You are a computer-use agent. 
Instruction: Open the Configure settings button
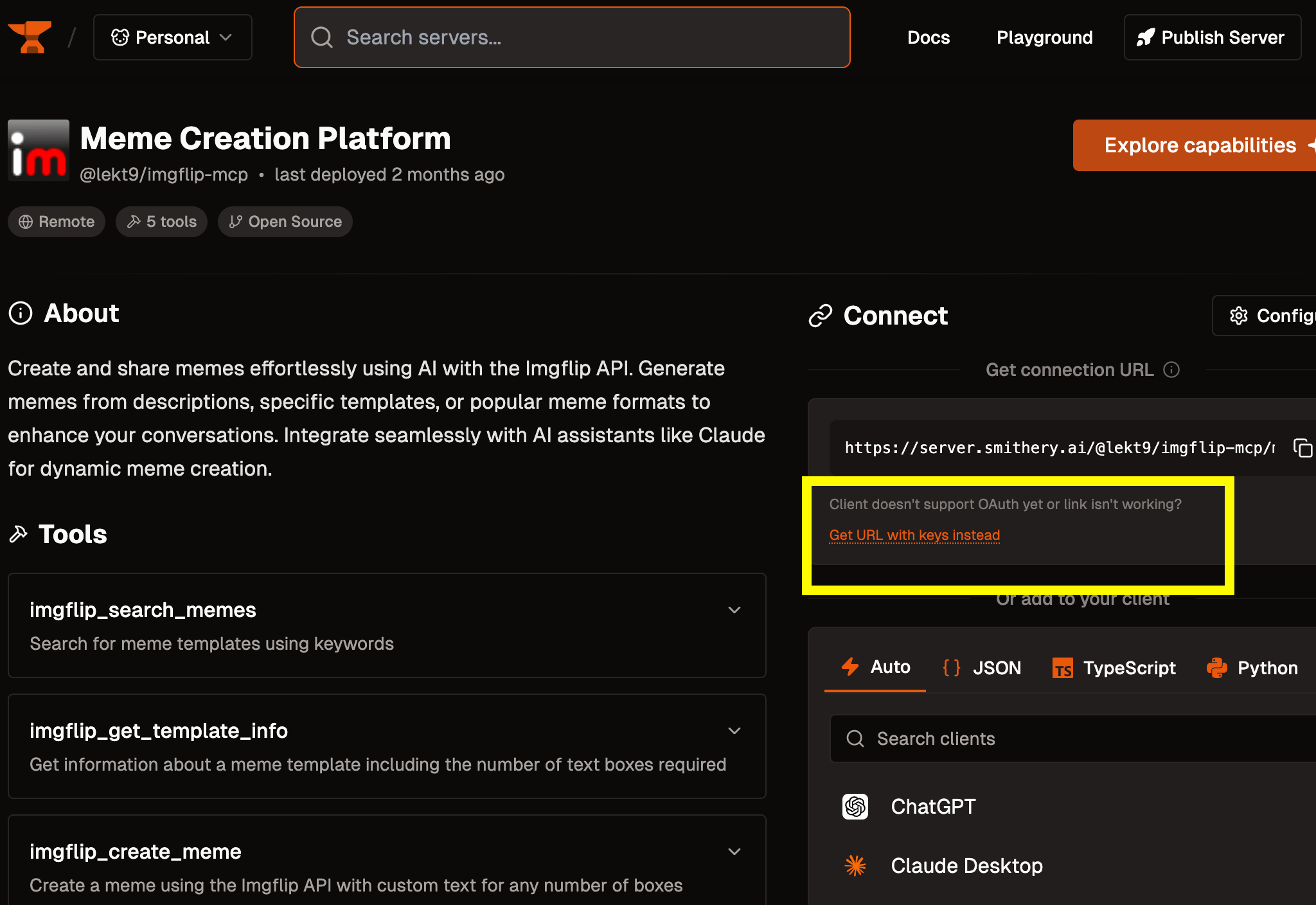pos(1265,316)
